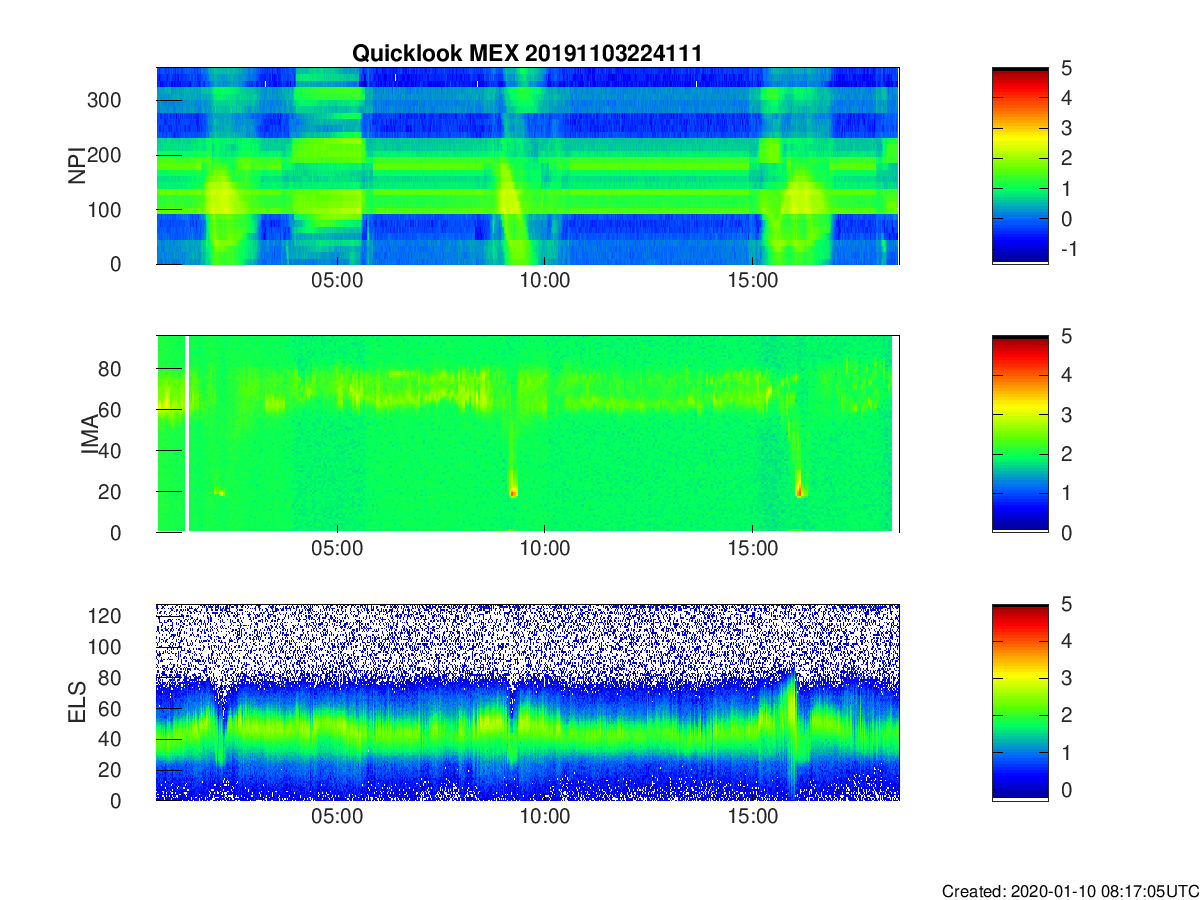Click the 05:00 tick under the IMA plot

pos(337,548)
